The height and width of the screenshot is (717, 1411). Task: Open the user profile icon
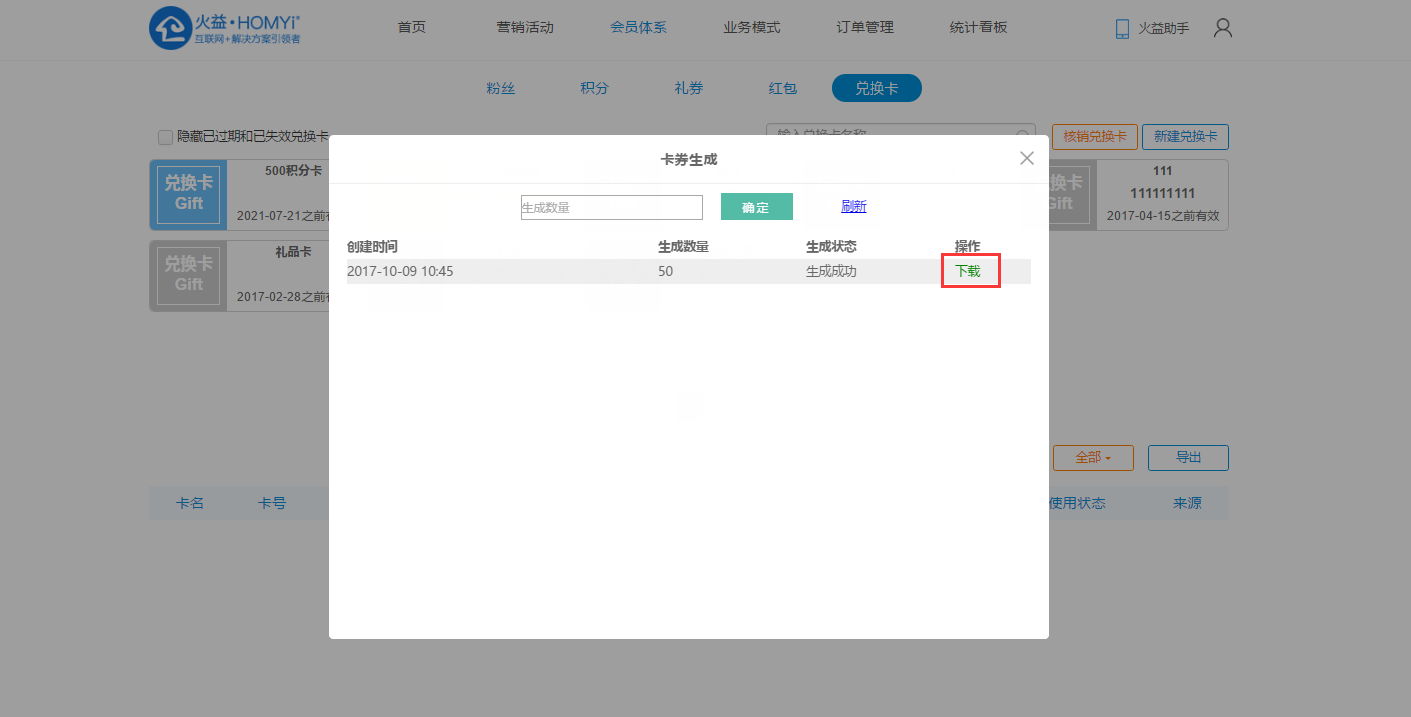pos(1222,28)
